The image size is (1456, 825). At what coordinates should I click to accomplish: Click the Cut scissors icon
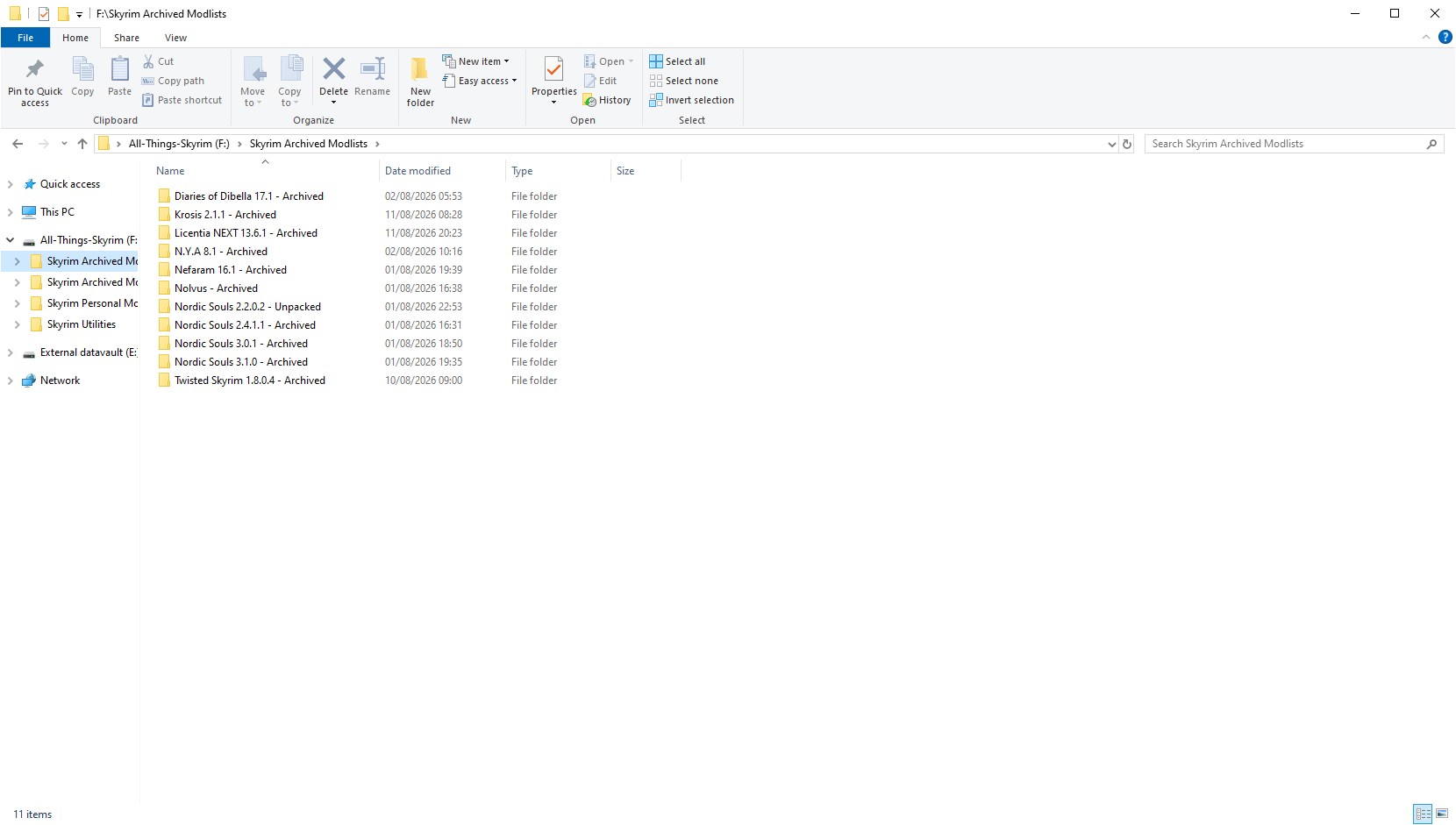pyautogui.click(x=148, y=61)
